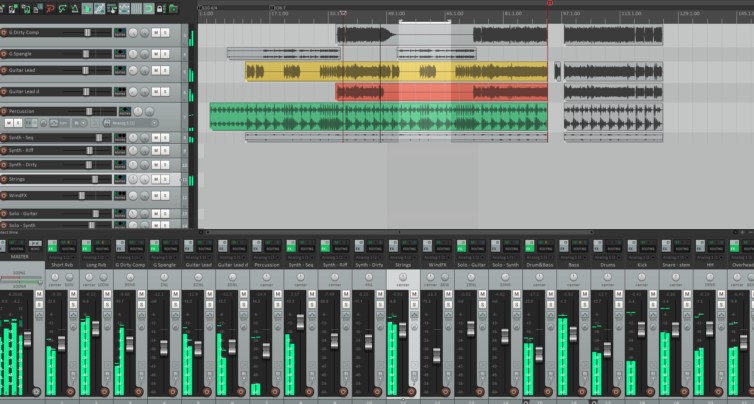754x404 pixels.
Task: Open routing for Synth - Riff track
Action: [120, 151]
